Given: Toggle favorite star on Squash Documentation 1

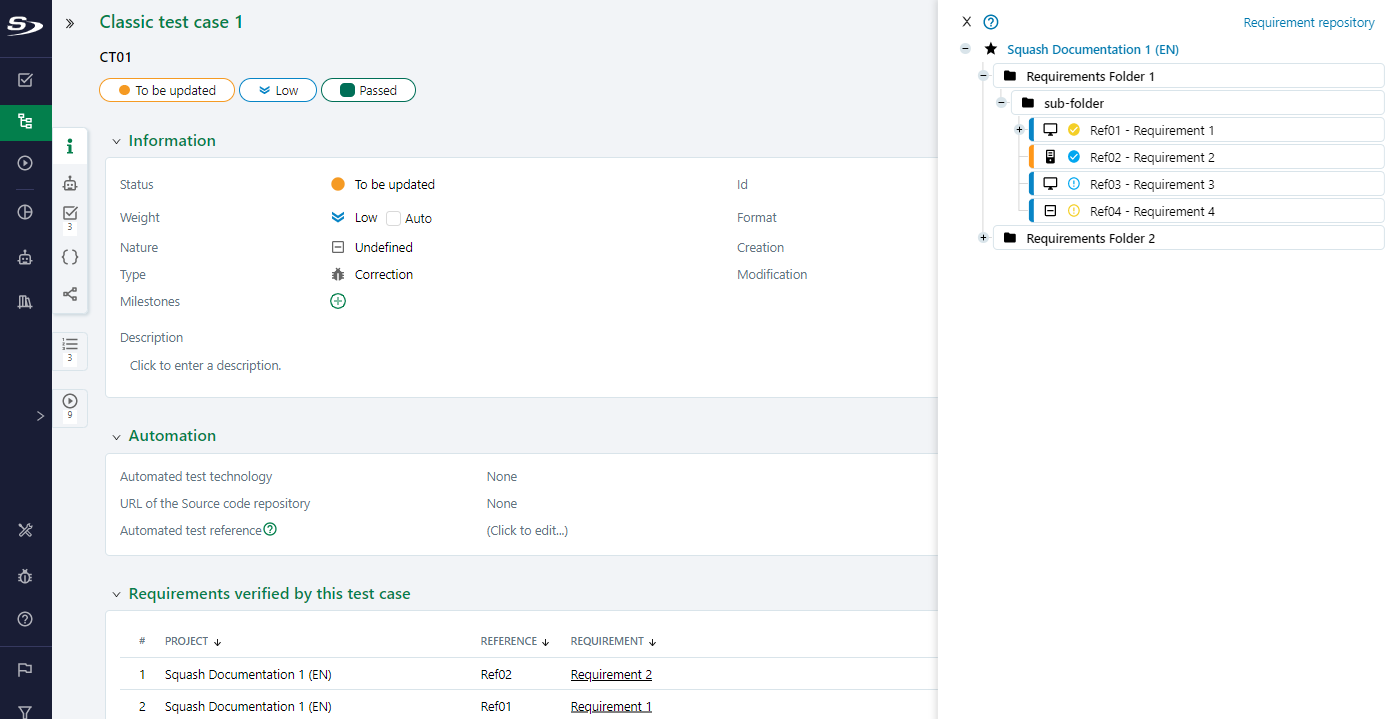Looking at the screenshot, I should pos(990,48).
